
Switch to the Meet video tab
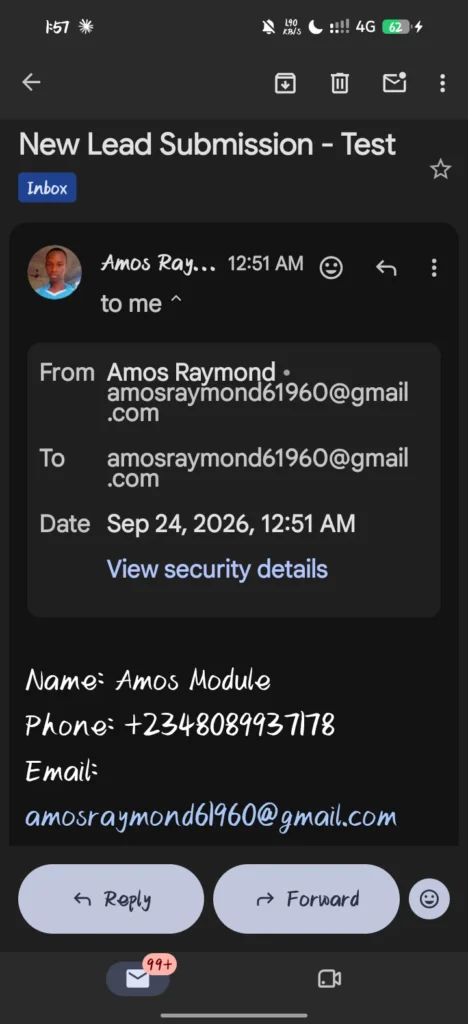329,978
